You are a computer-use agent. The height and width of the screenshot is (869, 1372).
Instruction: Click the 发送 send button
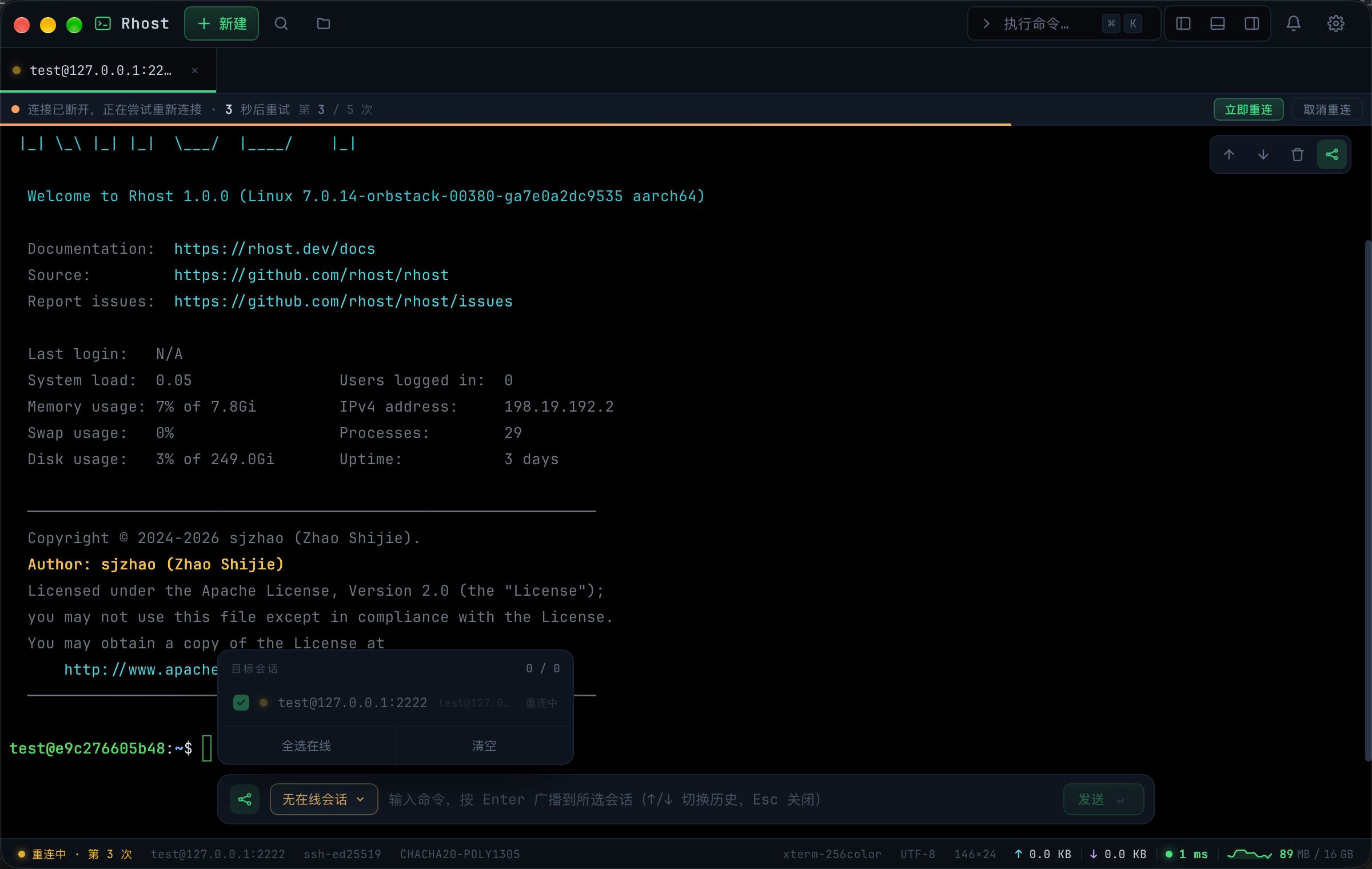coord(1103,799)
